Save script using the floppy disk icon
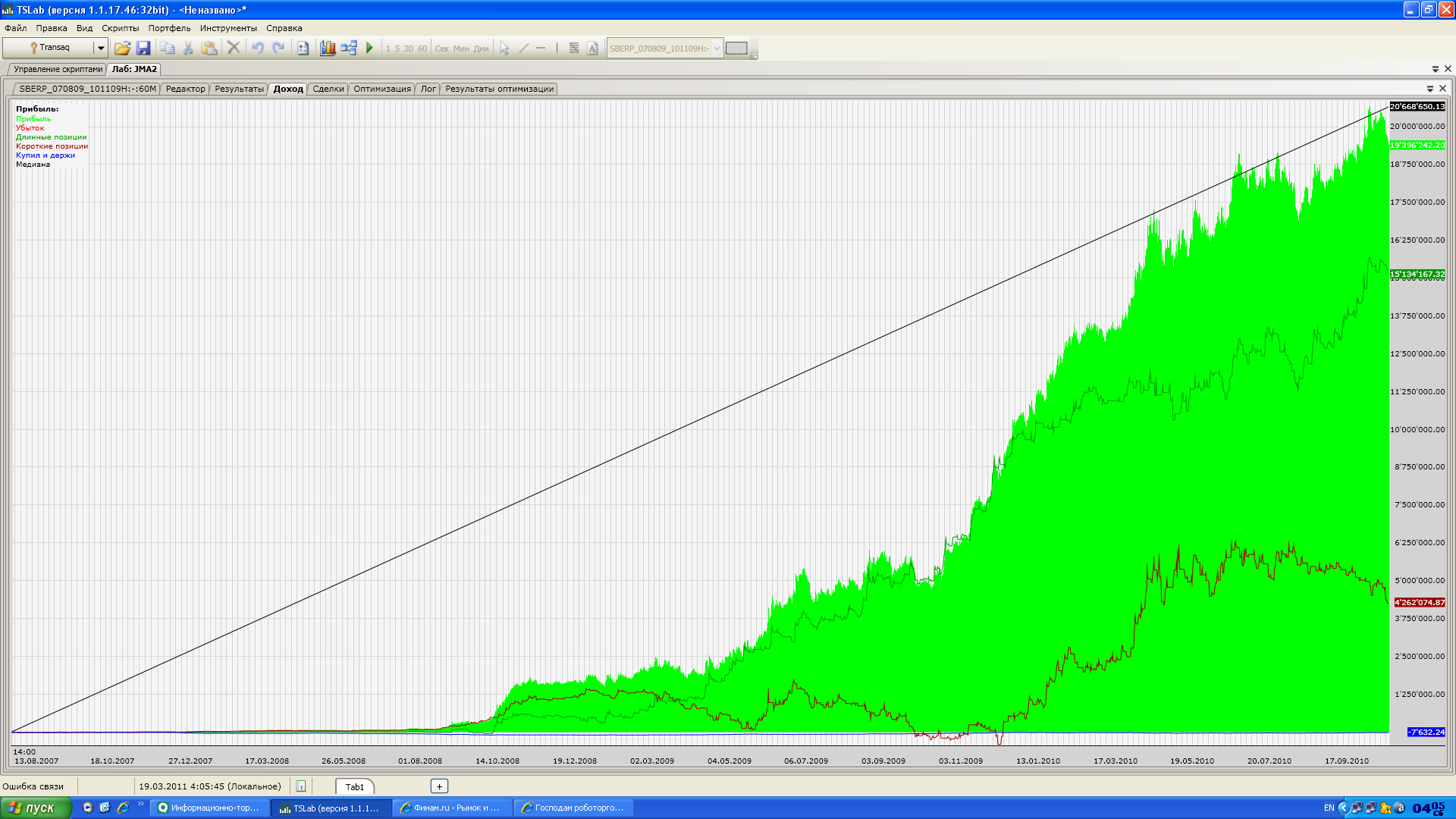This screenshot has width=1456, height=819. point(143,48)
